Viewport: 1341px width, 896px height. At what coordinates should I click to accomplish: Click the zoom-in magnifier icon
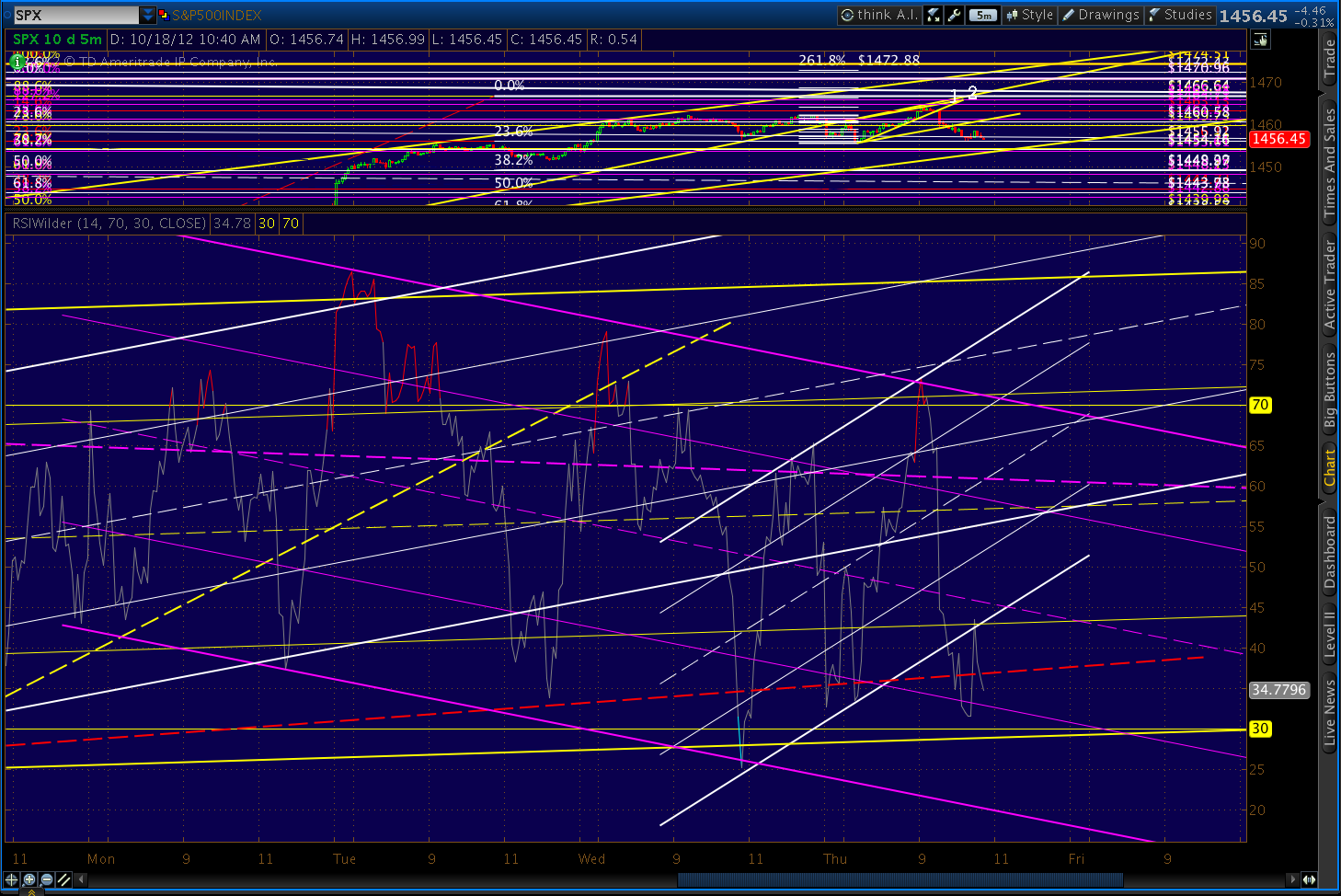click(x=29, y=880)
